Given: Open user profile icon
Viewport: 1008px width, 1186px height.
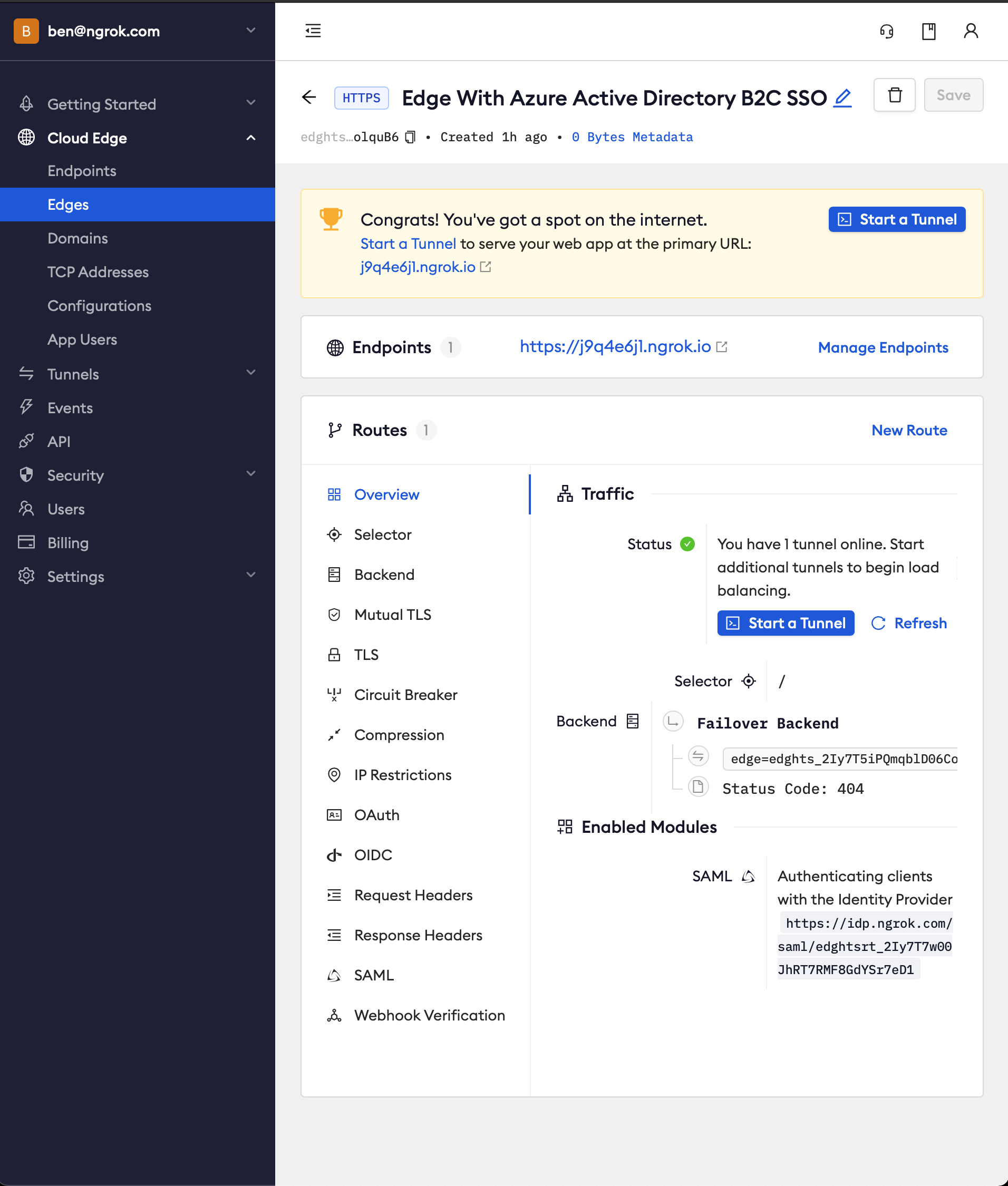Looking at the screenshot, I should 970,31.
